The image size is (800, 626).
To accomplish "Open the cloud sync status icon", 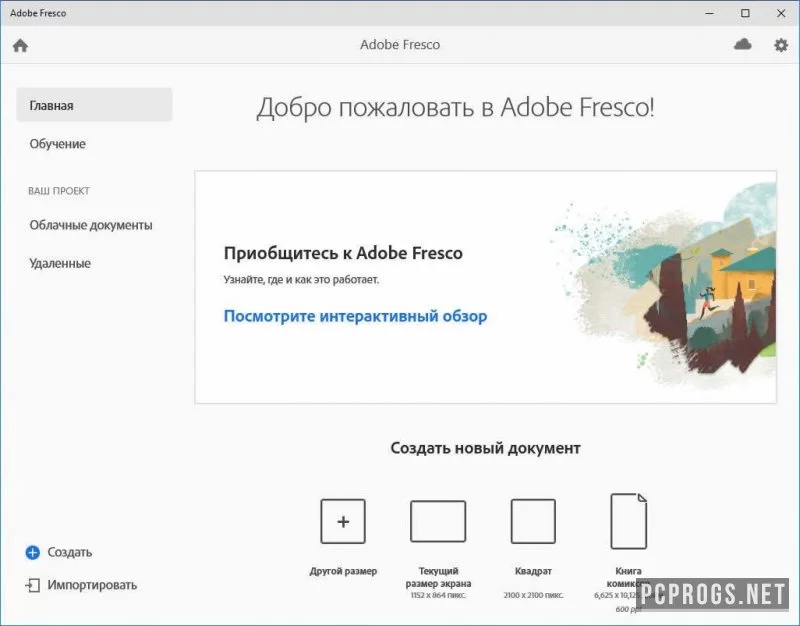I will 742,44.
